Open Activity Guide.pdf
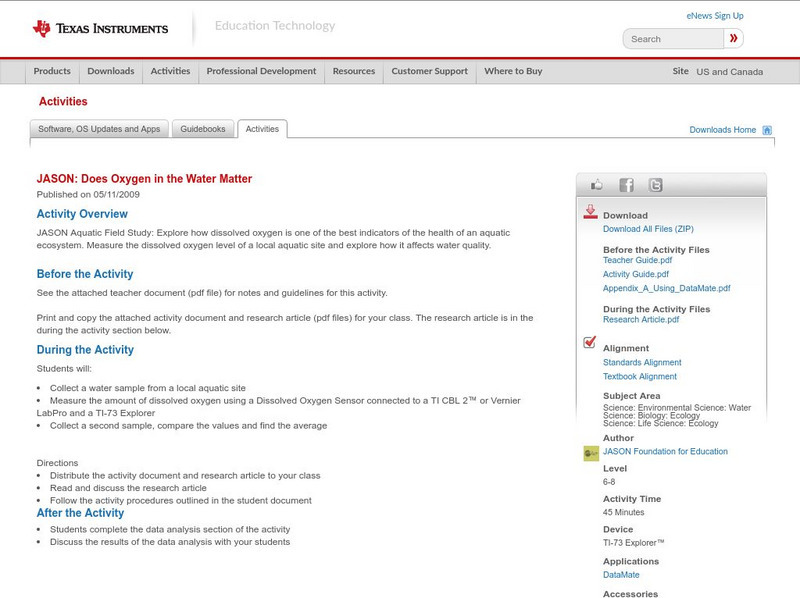 [636, 274]
